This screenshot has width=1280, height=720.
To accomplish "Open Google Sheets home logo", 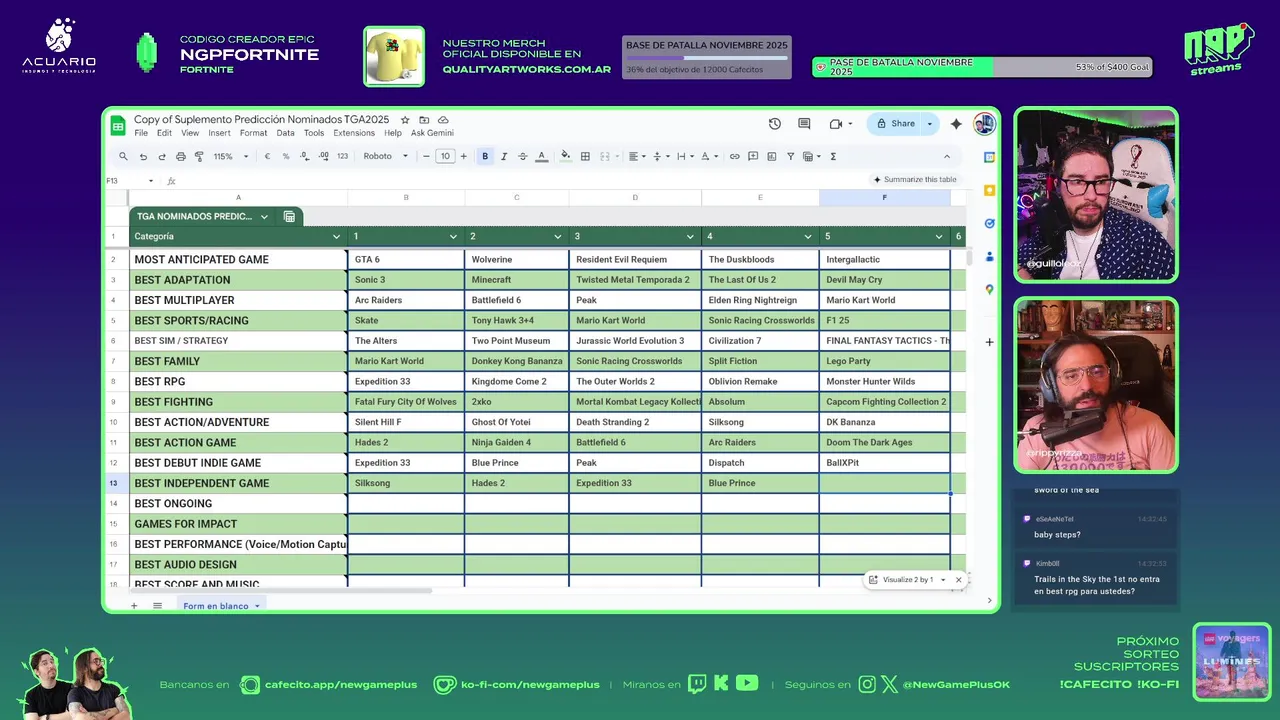I will pos(118,125).
